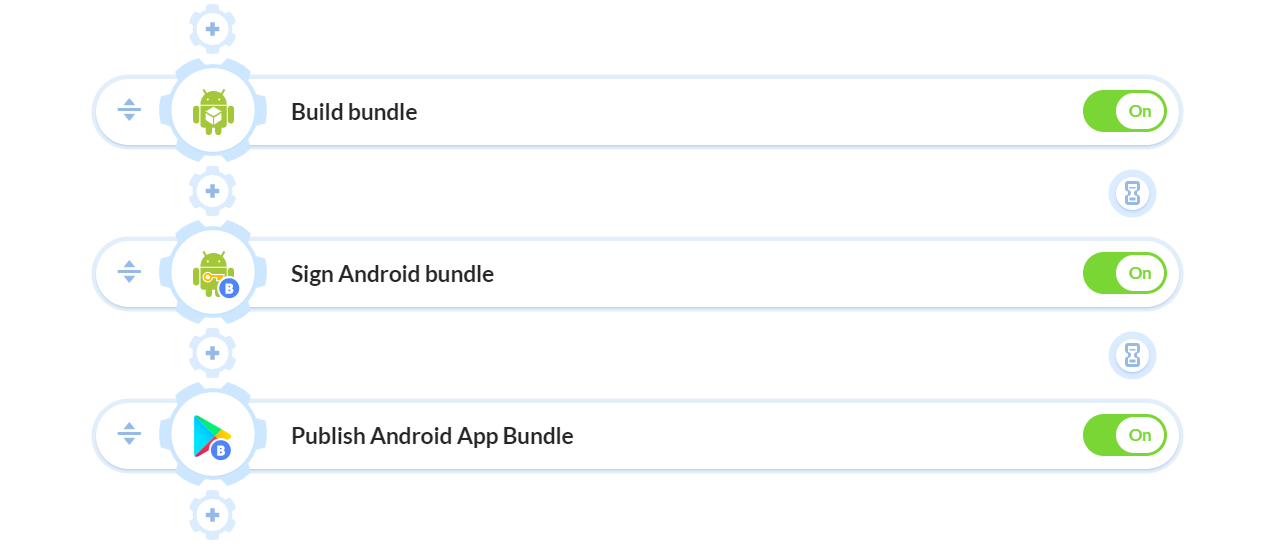Click the blue B badge on Google Play icon
Viewport: 1276px width, 555px height.
(x=222, y=450)
